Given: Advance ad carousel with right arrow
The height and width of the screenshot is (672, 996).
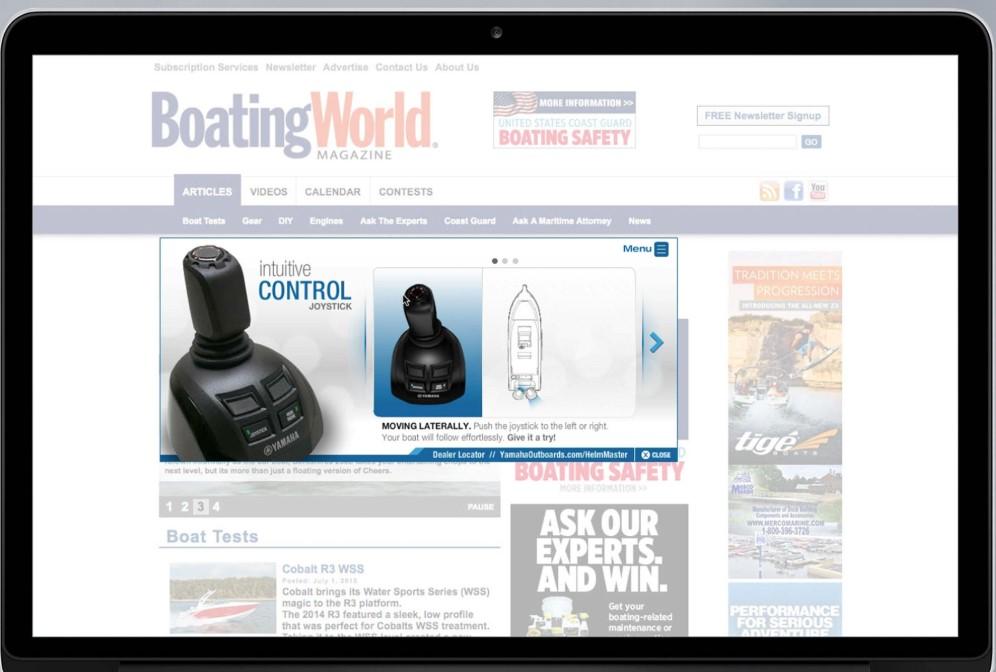Looking at the screenshot, I should (x=656, y=343).
